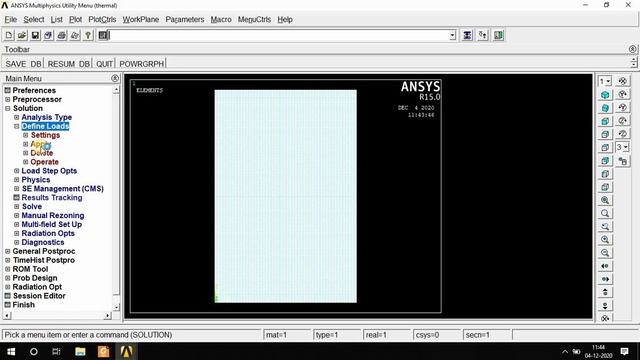Click the Reset Picking icon
This screenshot has height=360, width=640.
click(x=483, y=36)
